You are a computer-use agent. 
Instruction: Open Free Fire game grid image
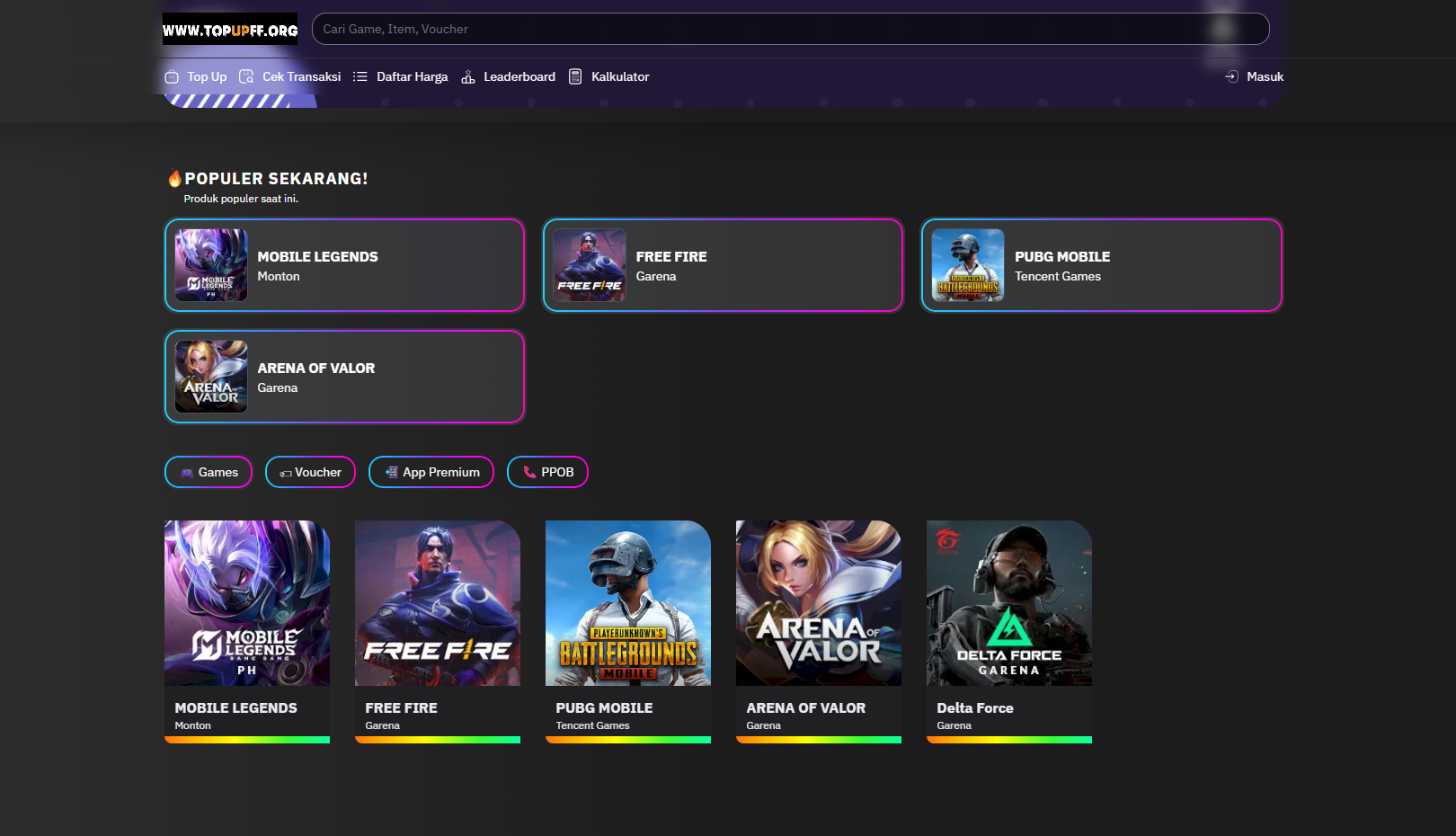[438, 603]
